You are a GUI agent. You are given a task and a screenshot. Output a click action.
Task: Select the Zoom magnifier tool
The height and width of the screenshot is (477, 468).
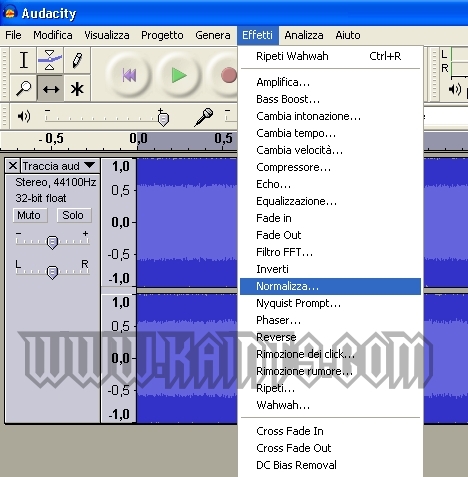coord(23,88)
